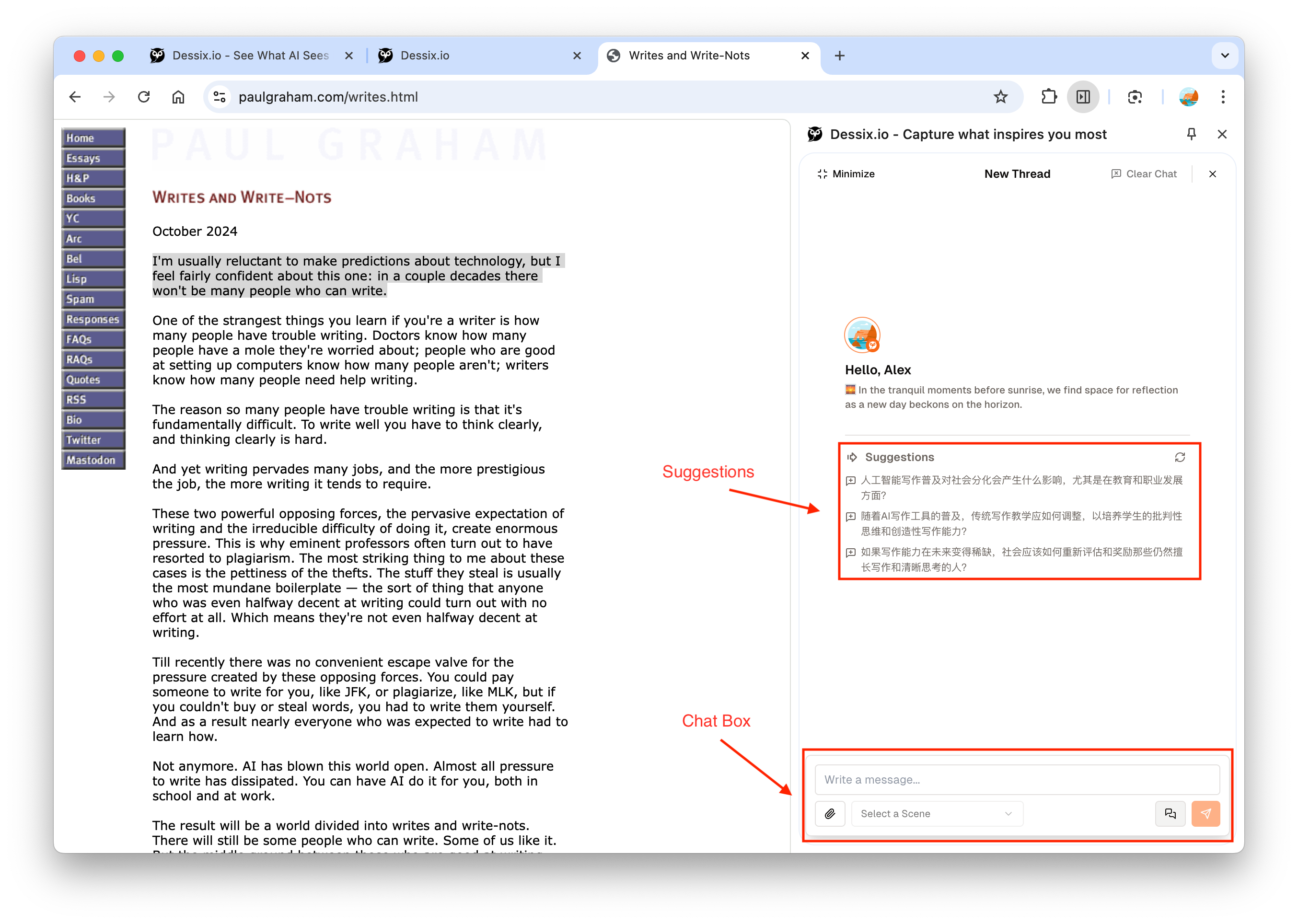
Task: Open Essays in the site sidebar
Action: [x=93, y=158]
